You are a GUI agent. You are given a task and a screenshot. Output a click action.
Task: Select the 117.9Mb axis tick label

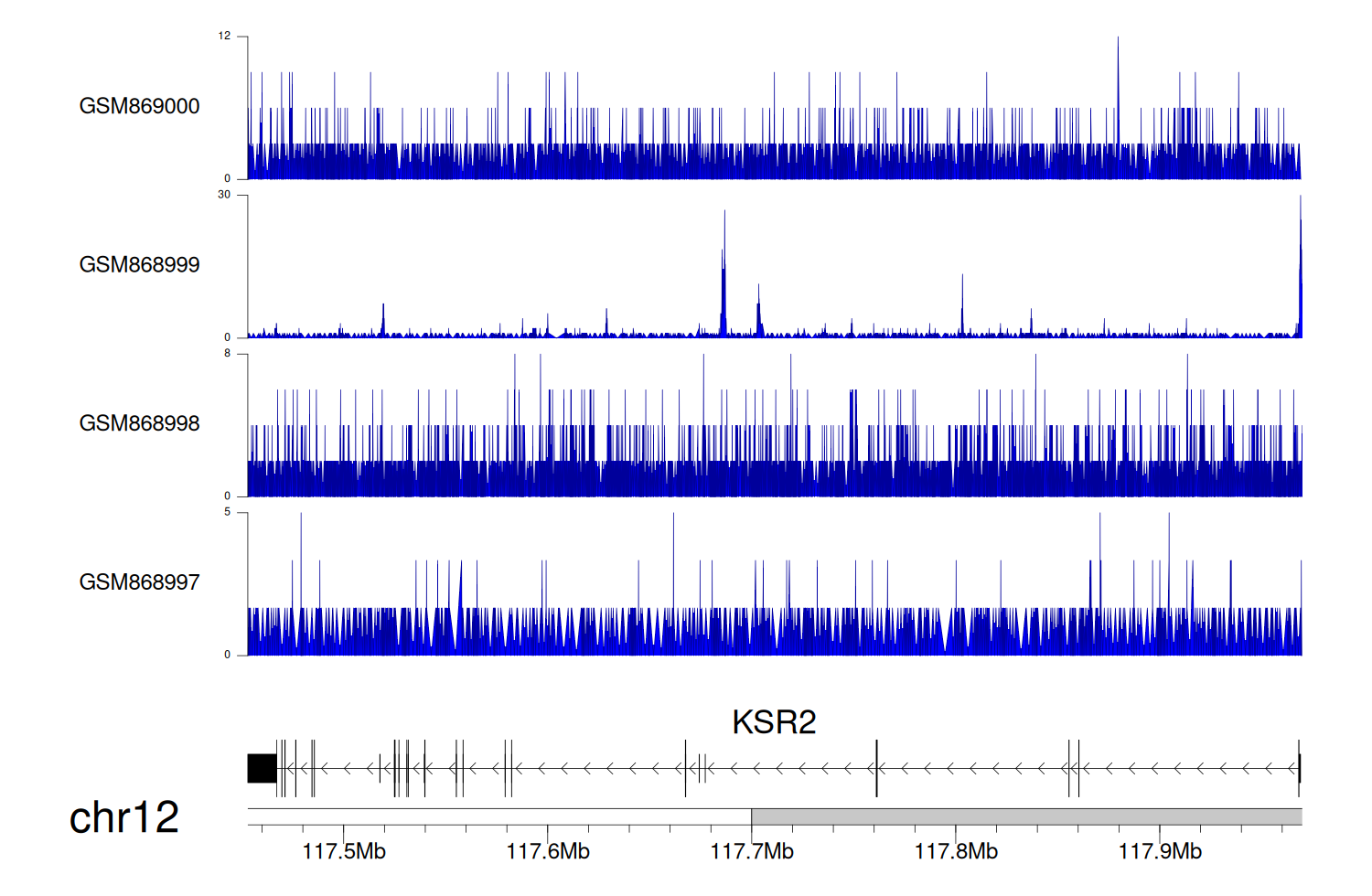[x=1160, y=852]
